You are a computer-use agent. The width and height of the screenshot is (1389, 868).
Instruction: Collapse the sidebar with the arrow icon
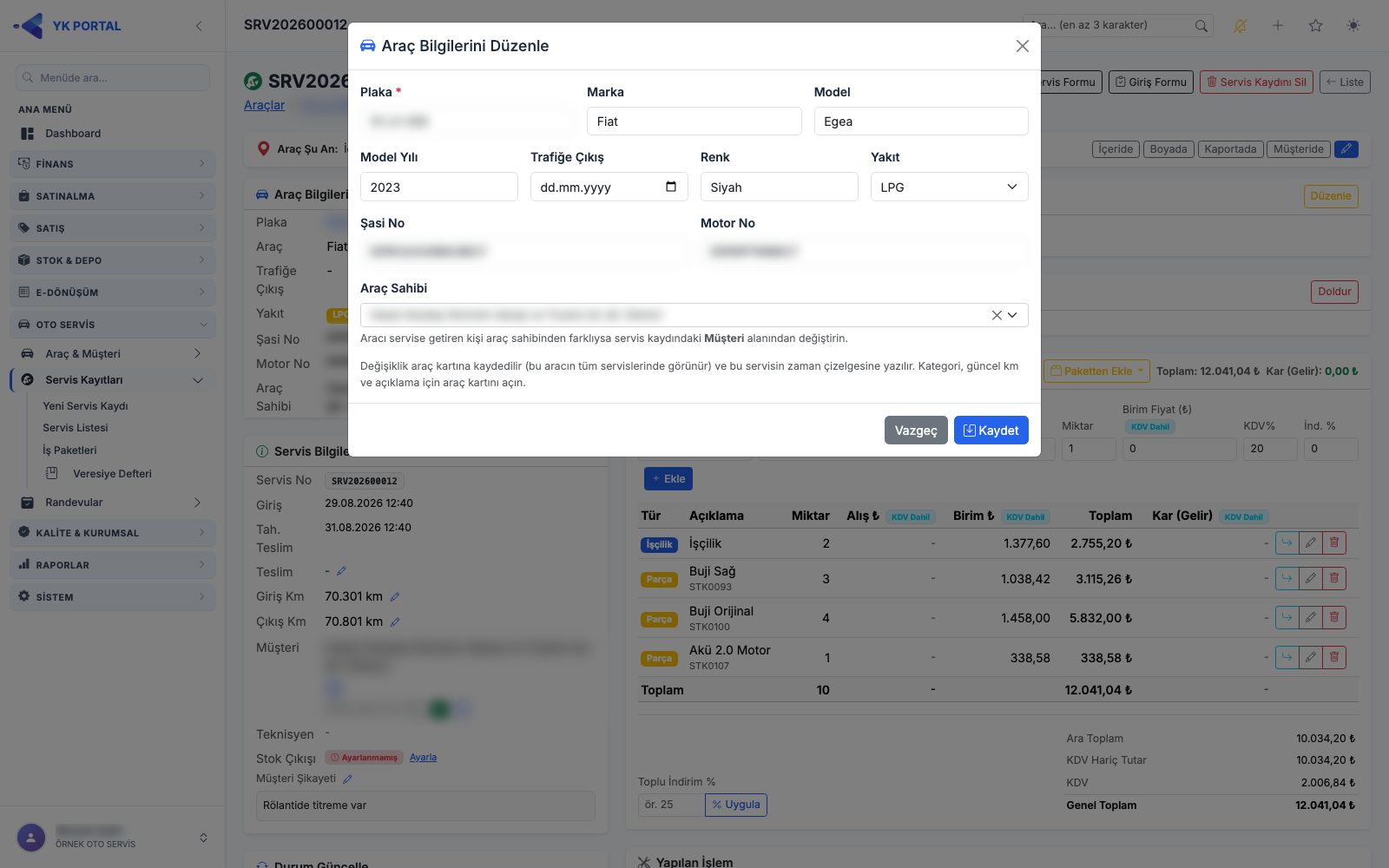point(199,26)
